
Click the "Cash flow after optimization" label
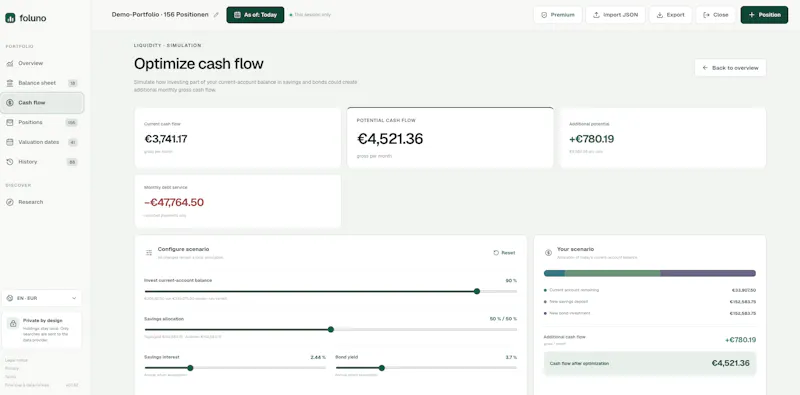(x=579, y=363)
